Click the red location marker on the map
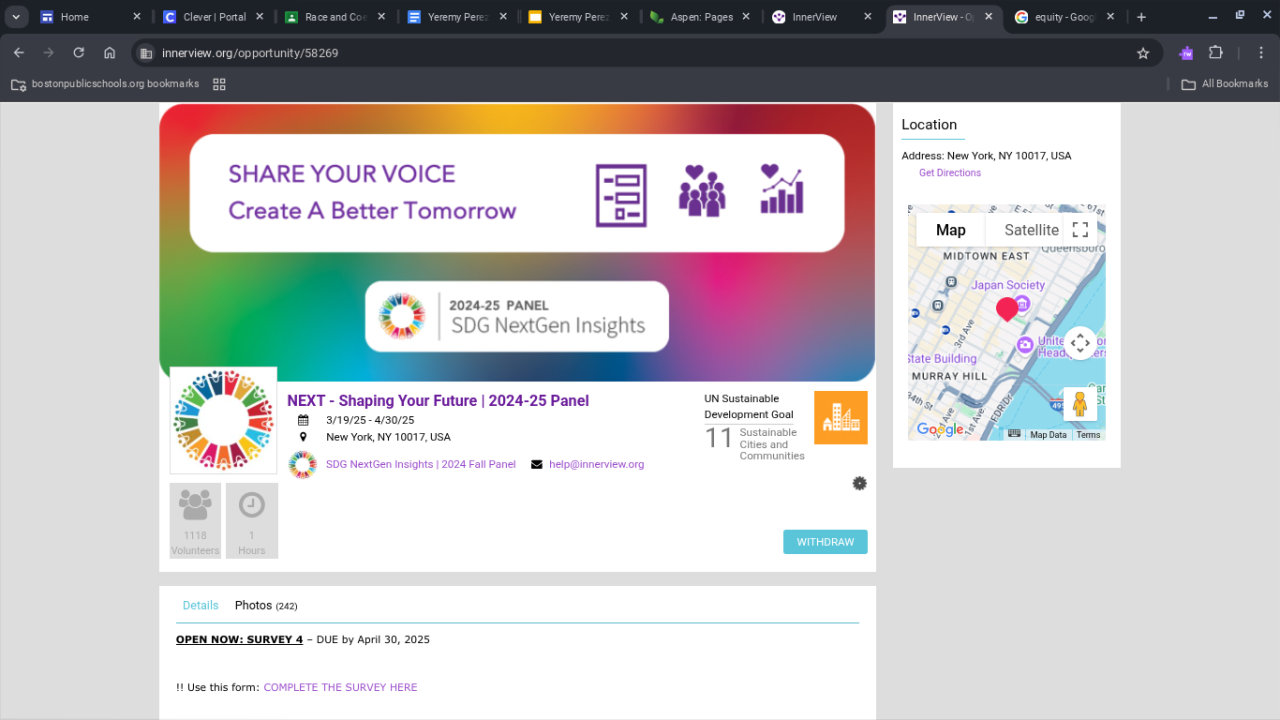Image resolution: width=1280 pixels, height=720 pixels. coord(1007,309)
